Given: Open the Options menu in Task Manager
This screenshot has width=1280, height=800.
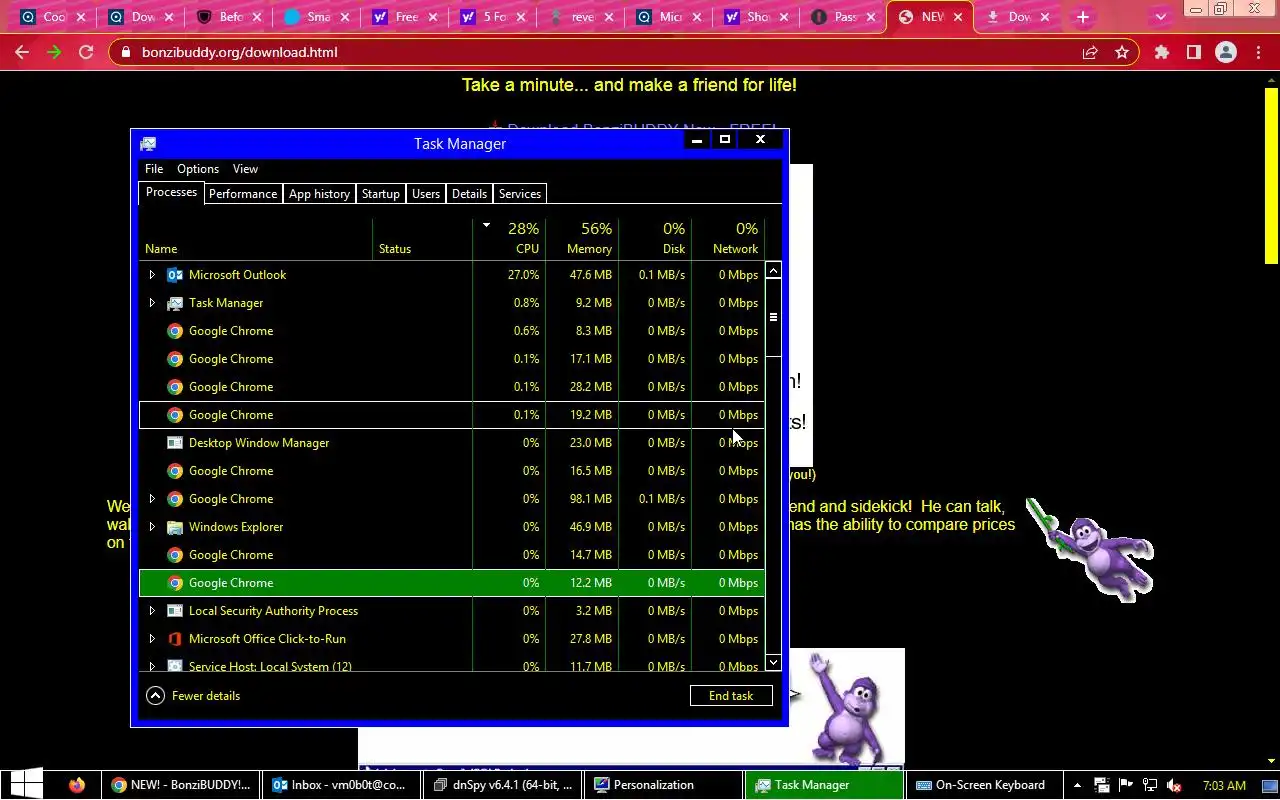Looking at the screenshot, I should click(x=198, y=169).
